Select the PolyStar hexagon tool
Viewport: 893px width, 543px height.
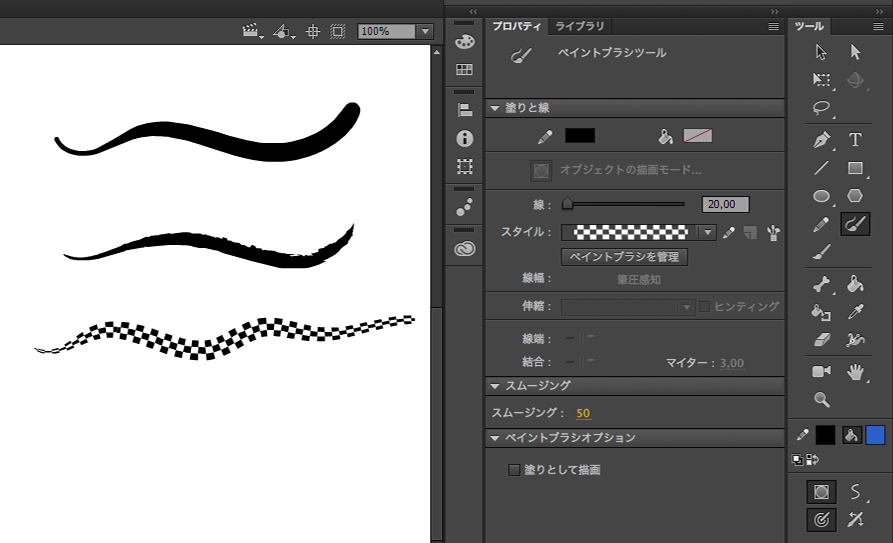(x=855, y=196)
